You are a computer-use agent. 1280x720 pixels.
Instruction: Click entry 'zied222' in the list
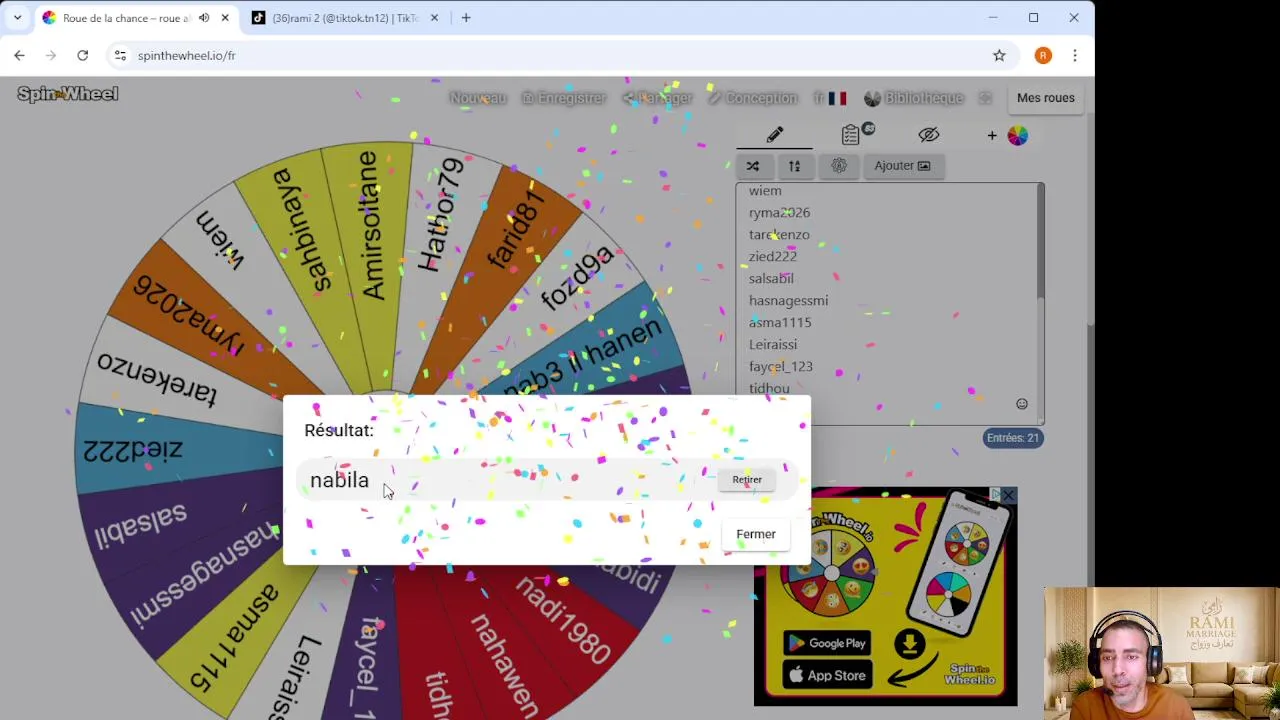click(x=773, y=257)
